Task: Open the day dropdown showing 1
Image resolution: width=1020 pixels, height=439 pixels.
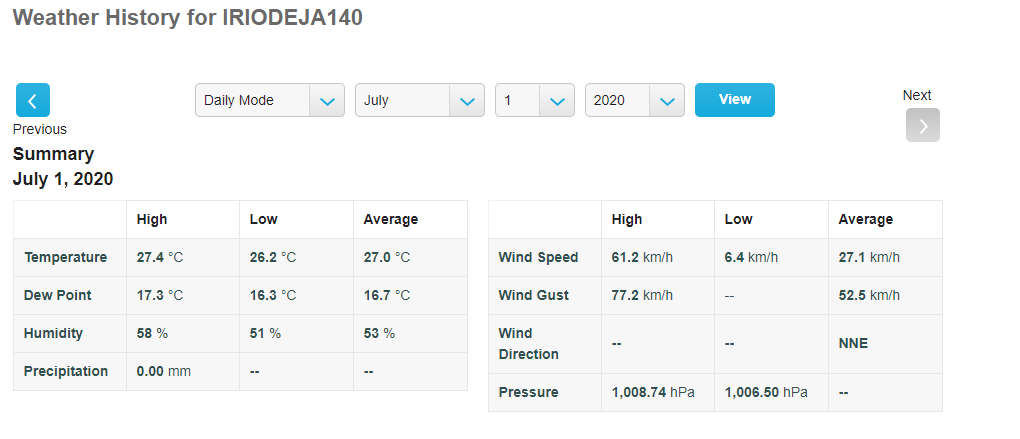Action: tap(535, 100)
